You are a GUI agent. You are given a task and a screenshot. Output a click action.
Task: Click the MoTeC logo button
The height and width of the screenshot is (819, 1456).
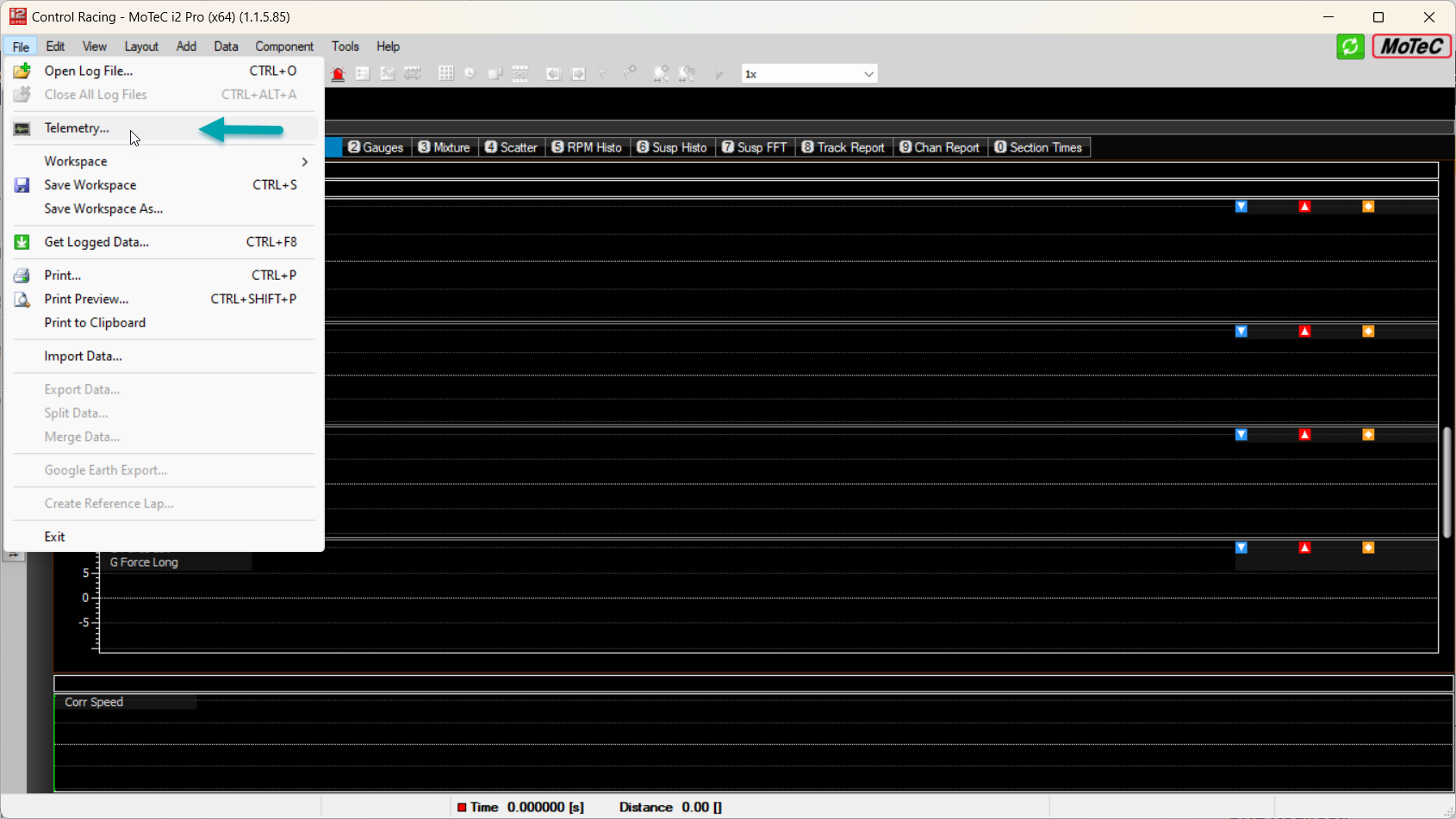coord(1412,47)
